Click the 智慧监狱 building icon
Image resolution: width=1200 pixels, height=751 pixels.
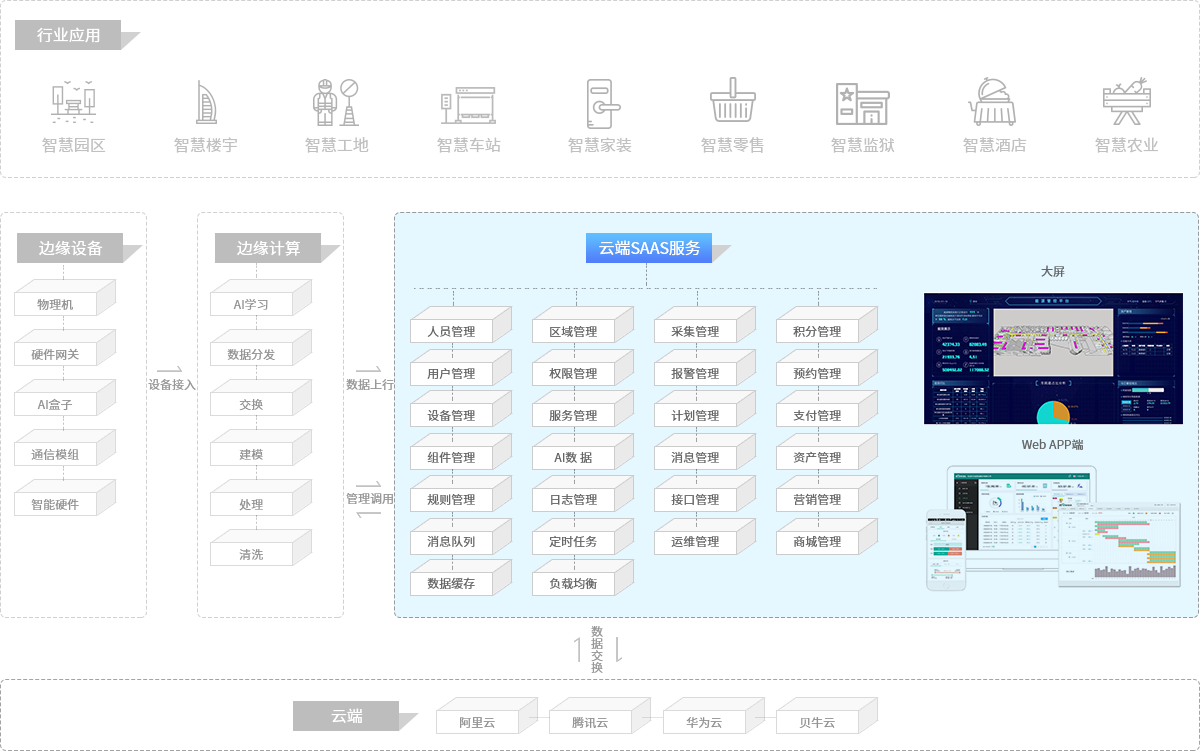point(862,103)
